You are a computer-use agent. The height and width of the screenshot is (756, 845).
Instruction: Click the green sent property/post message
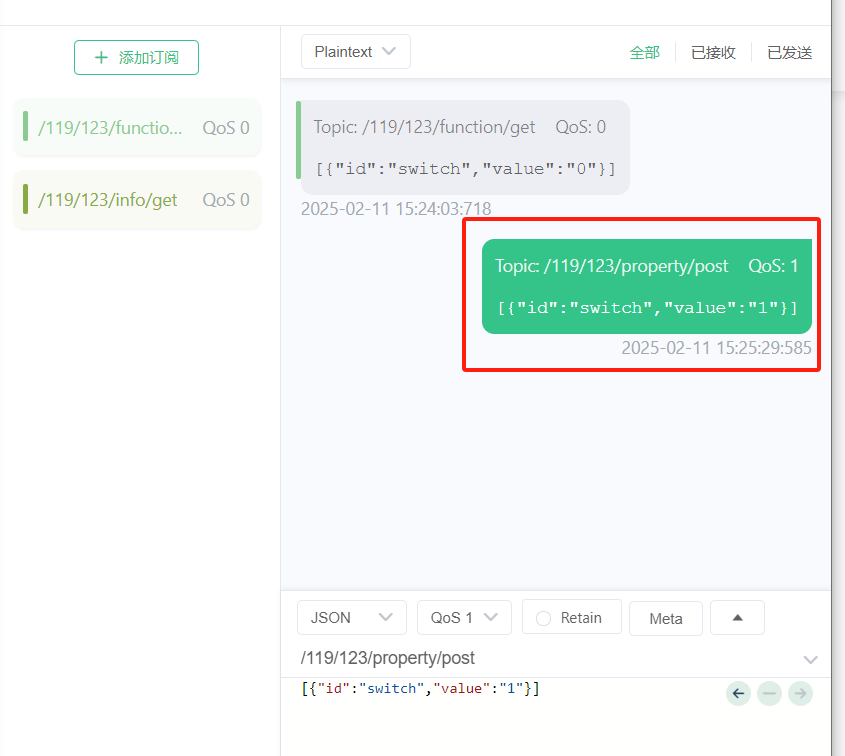(x=646, y=286)
